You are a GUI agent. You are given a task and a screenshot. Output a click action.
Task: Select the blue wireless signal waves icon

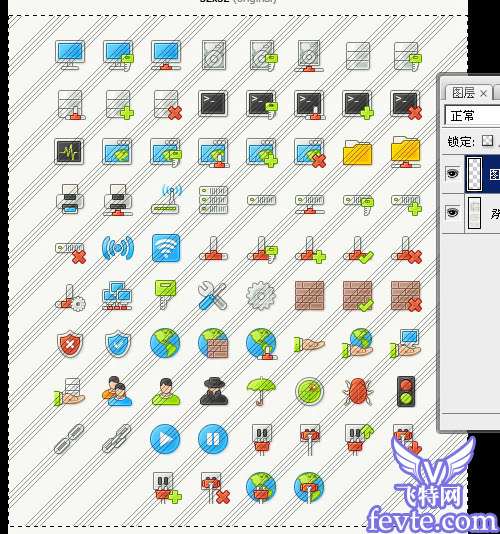118,248
